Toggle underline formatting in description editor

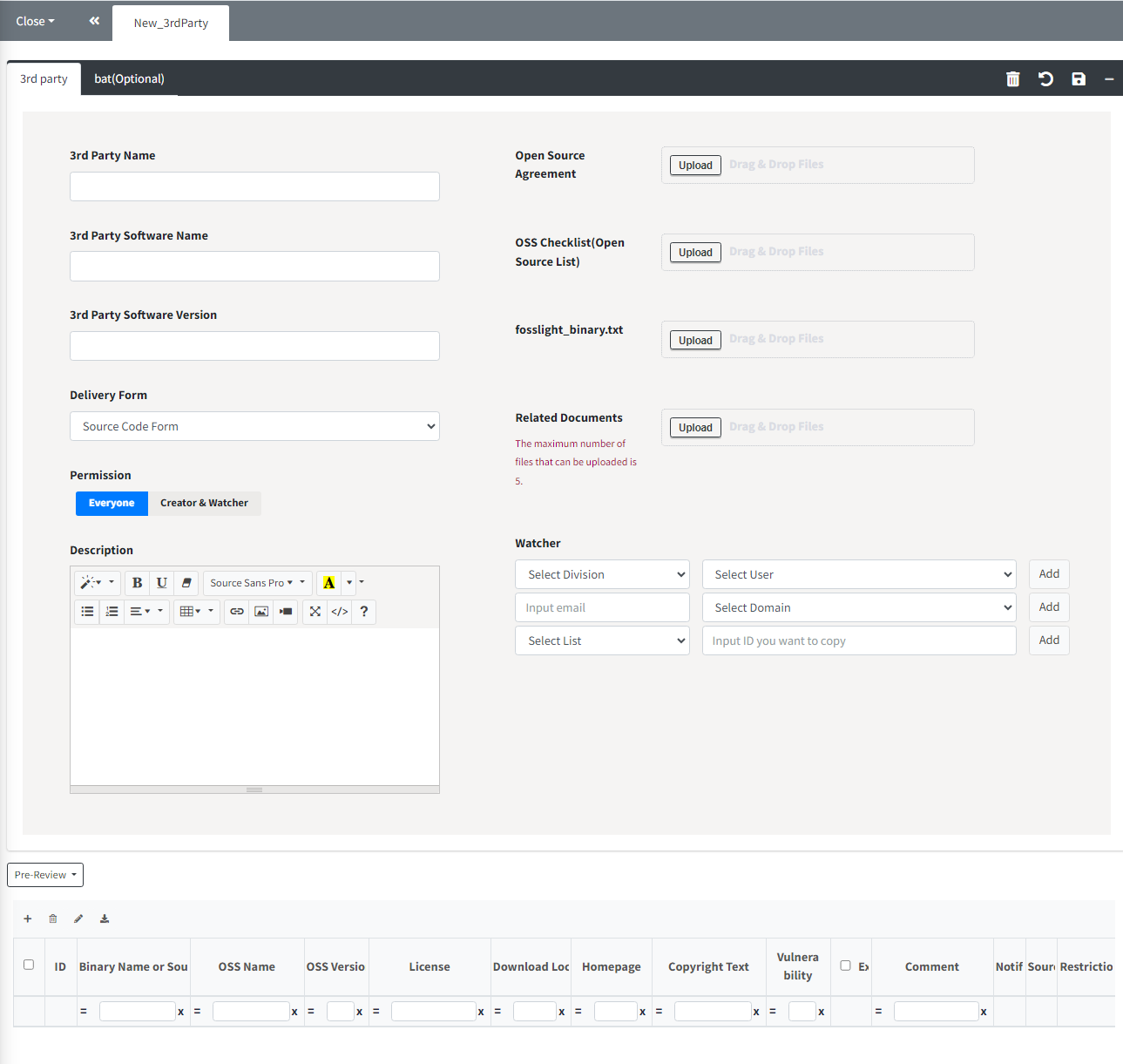tap(161, 583)
